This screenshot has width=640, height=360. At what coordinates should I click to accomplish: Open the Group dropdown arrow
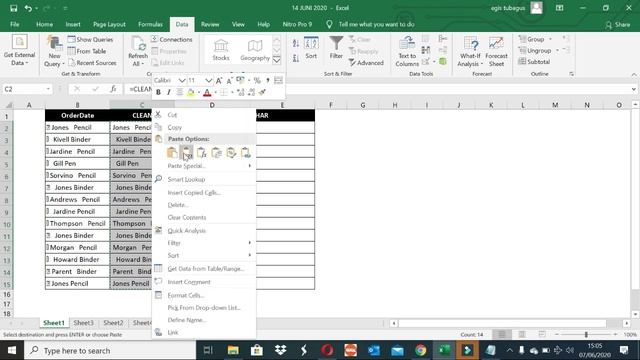[x=550, y=39]
